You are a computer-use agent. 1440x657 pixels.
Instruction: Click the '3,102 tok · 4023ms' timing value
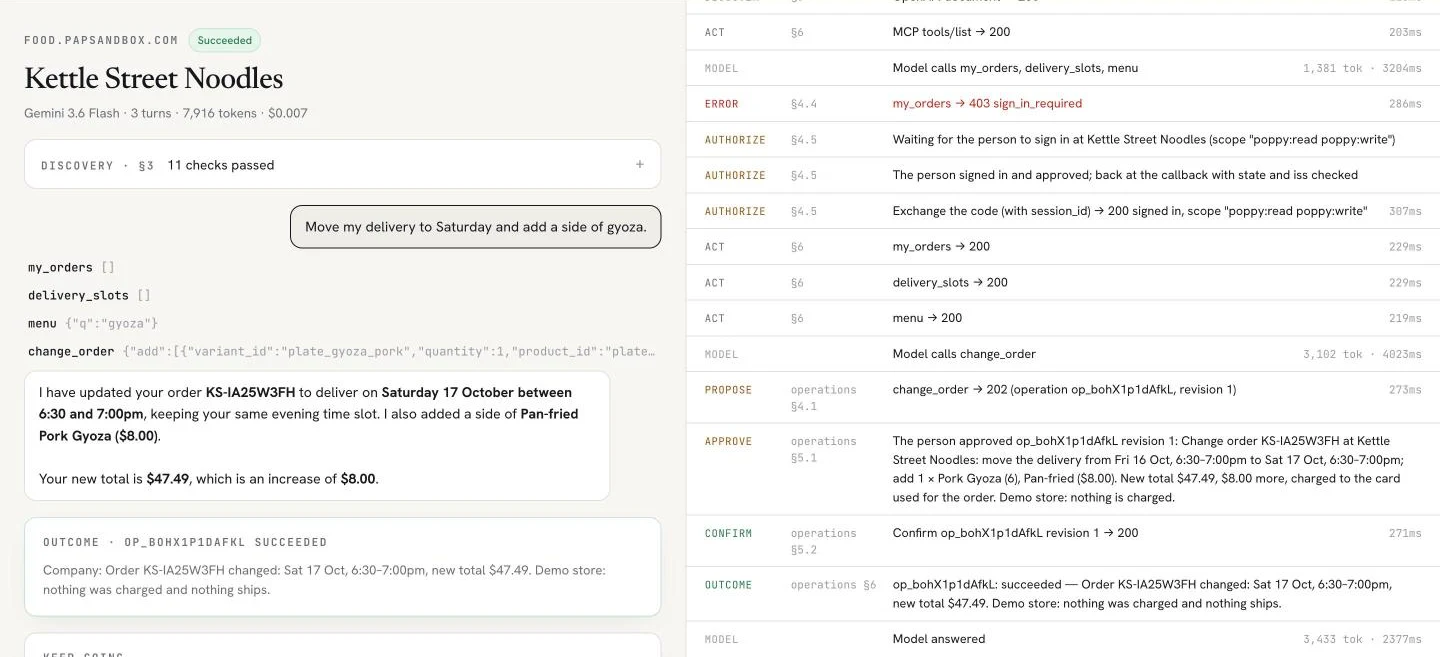pyautogui.click(x=1362, y=354)
